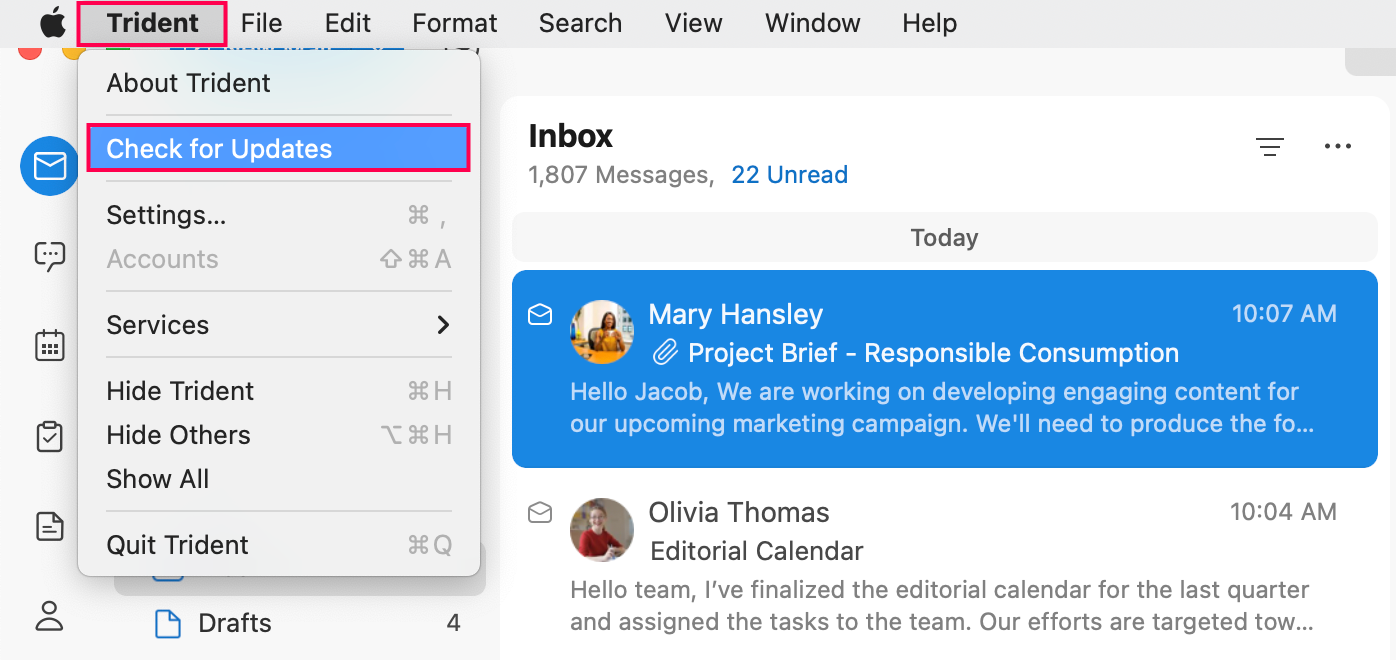Click the read-status envelope on Mary Hansley's message
The height and width of the screenshot is (660, 1396).
click(540, 315)
